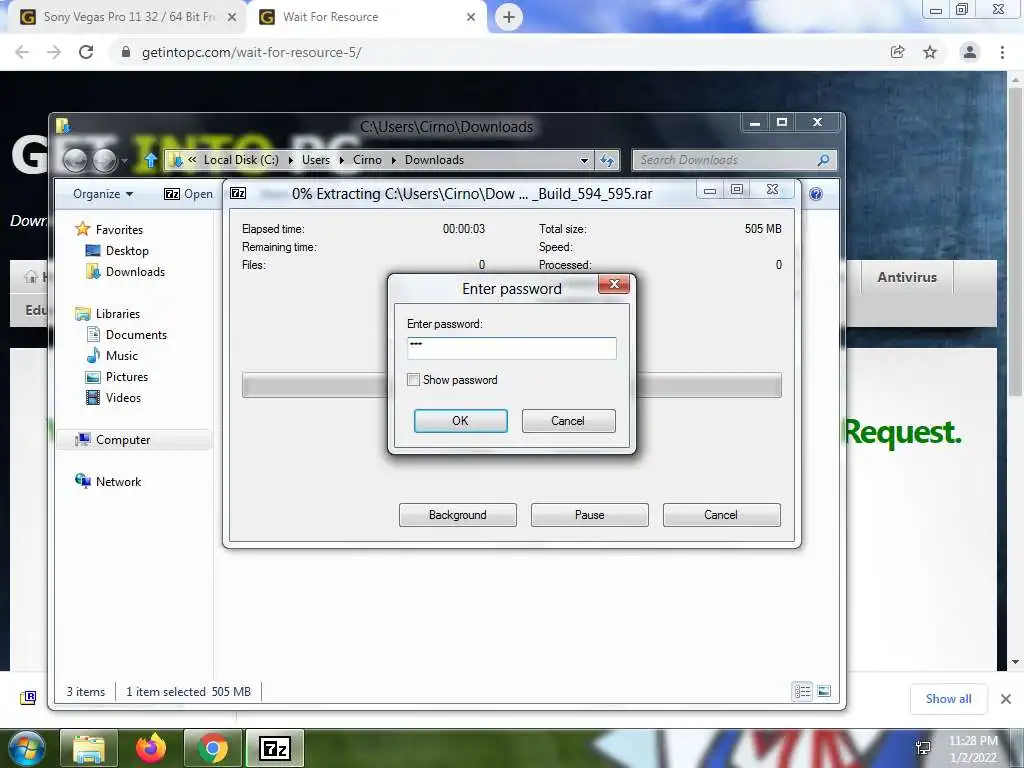Click Explorer address bar refresh icon
Viewport: 1024px width, 768px height.
click(607, 160)
